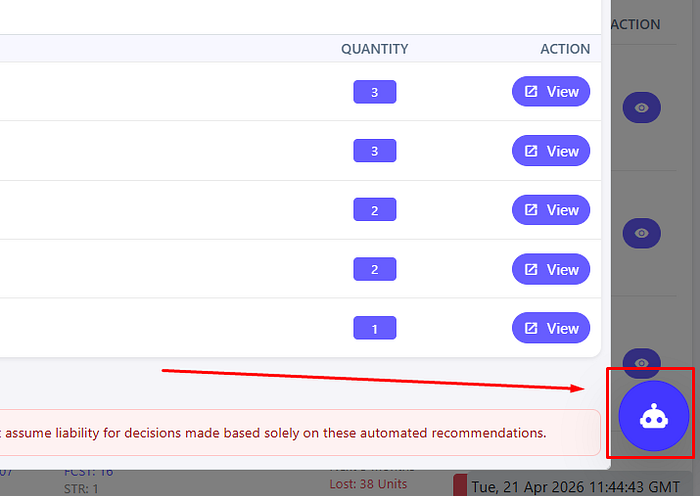700x496 pixels.
Task: Select the quantity badge 3 in second row
Action: 374,151
